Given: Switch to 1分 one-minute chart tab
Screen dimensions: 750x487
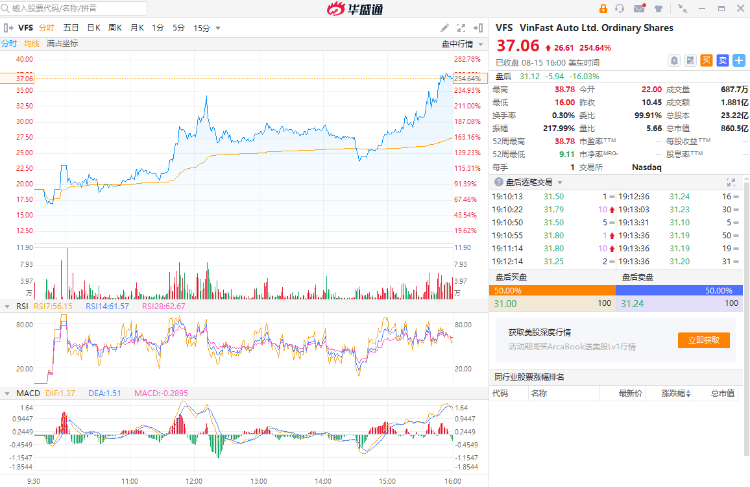Looking at the screenshot, I should (x=158, y=28).
